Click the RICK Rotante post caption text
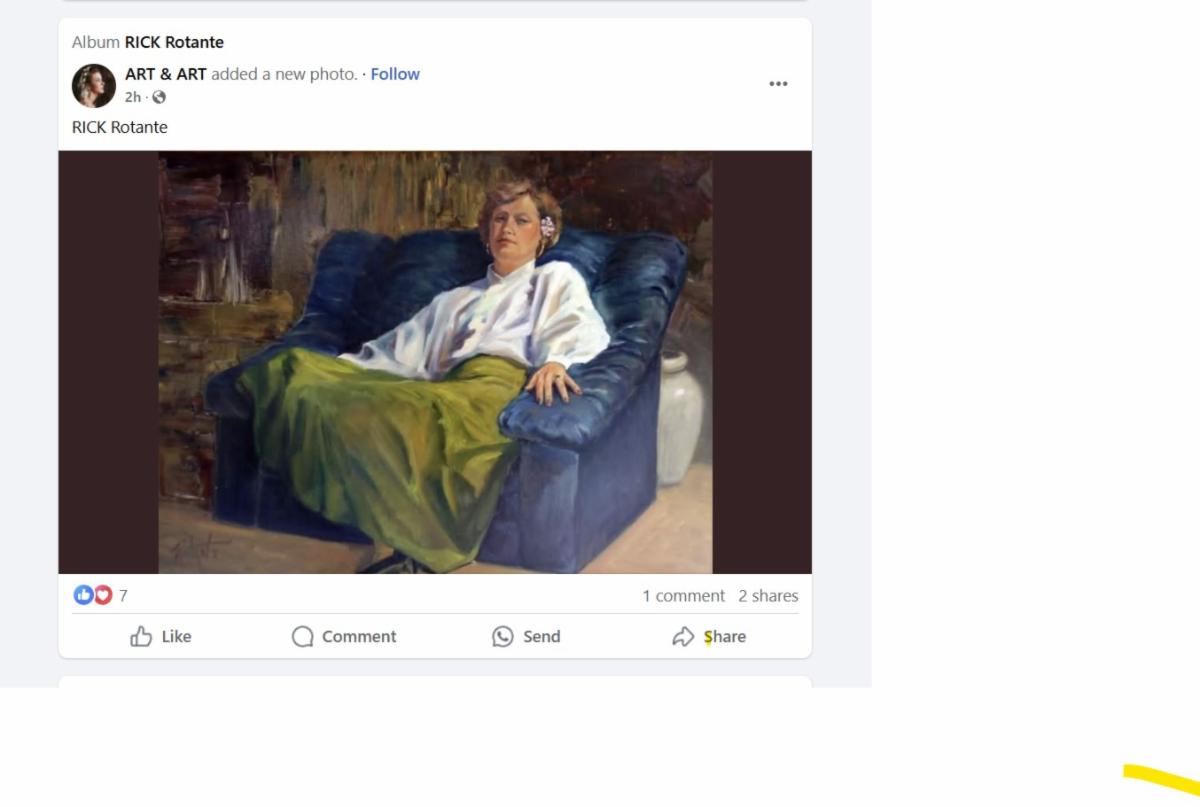1200x807 pixels. 120,127
